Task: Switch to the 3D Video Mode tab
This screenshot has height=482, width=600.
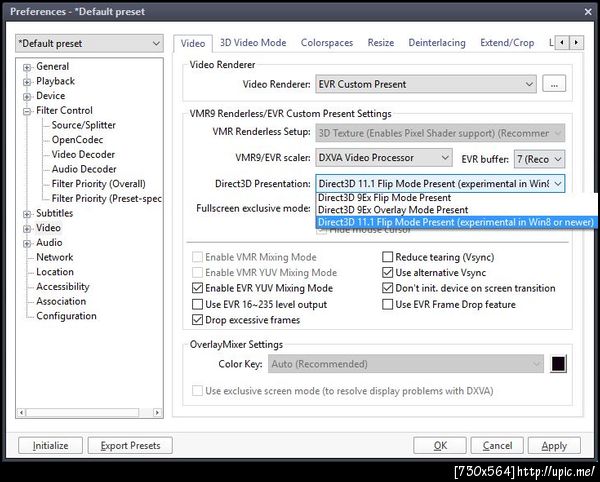Action: point(253,43)
